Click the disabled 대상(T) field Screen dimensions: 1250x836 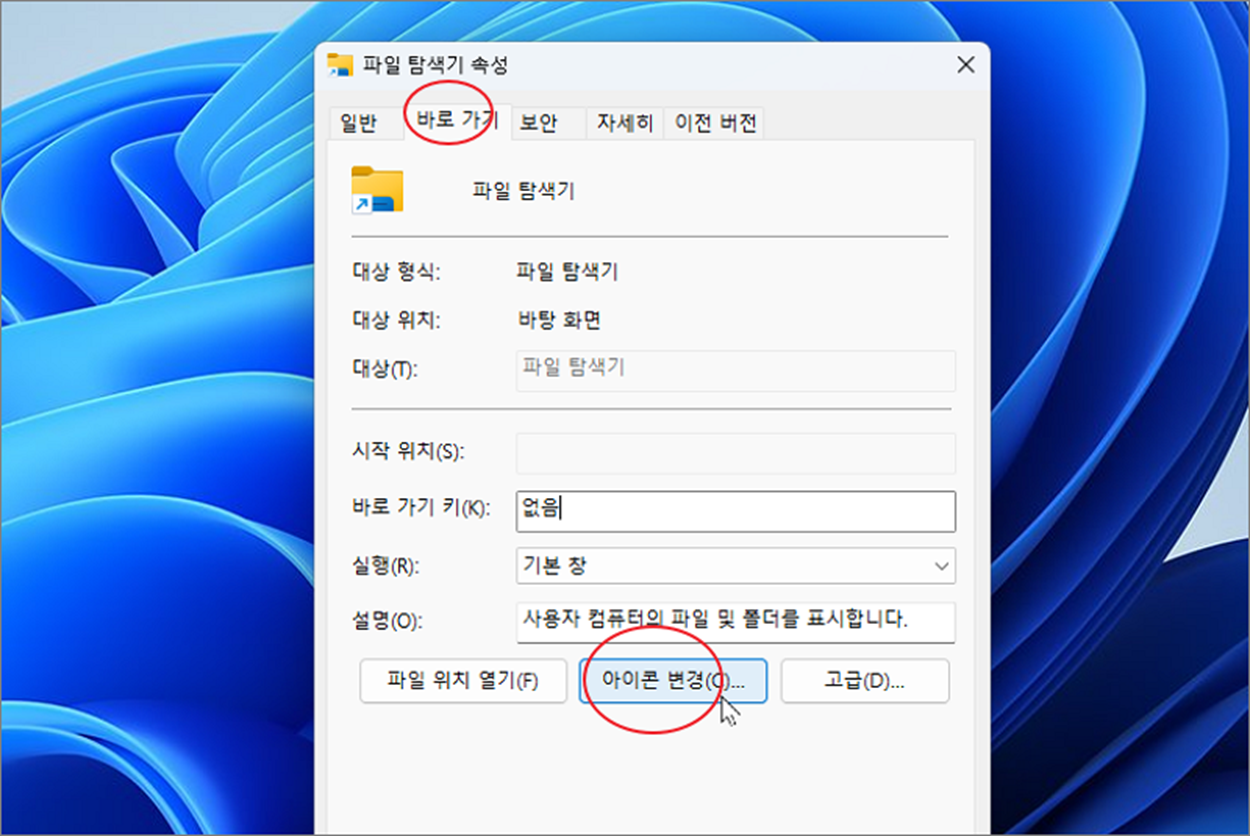(x=736, y=370)
